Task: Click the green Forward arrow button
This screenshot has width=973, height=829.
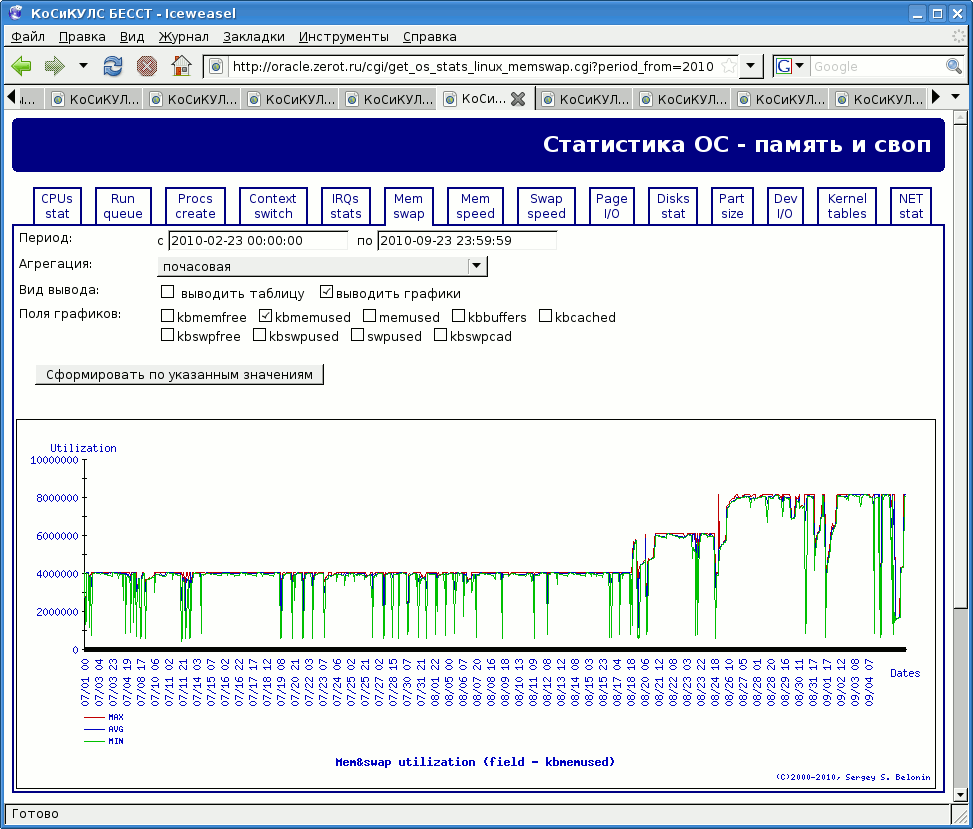Action: (x=54, y=66)
